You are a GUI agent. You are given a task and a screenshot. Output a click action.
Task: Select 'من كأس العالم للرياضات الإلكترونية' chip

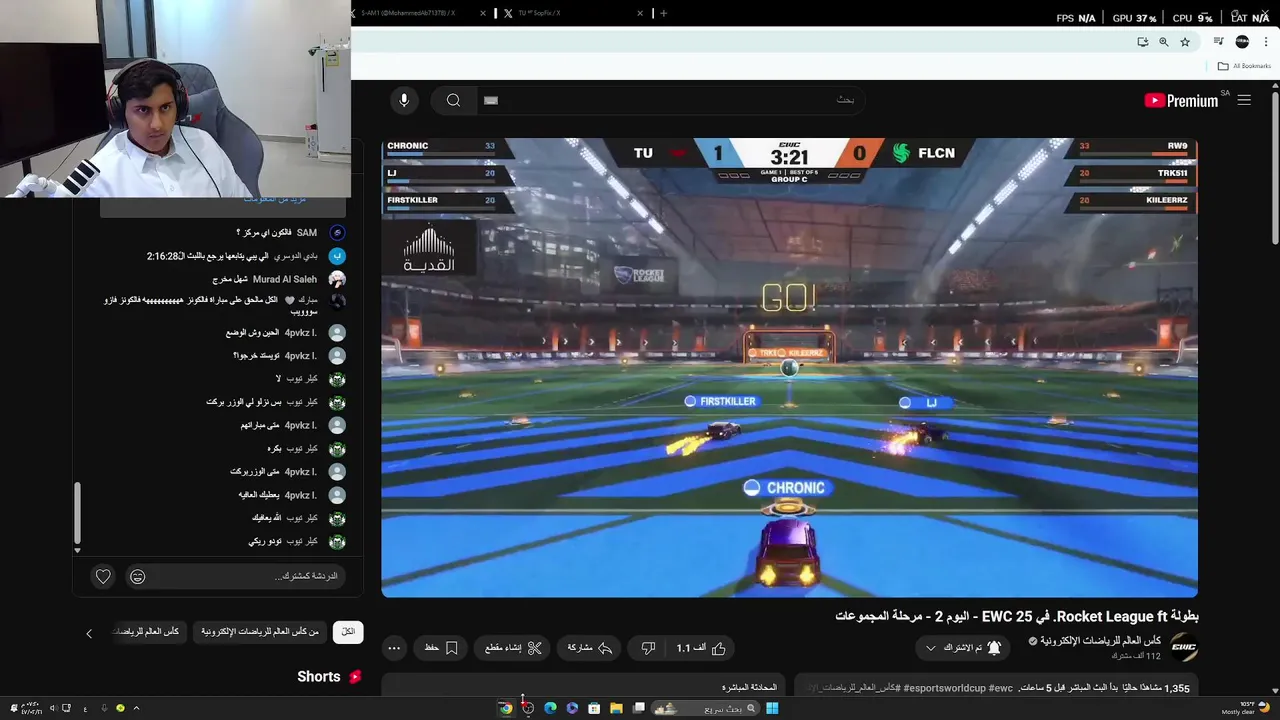coord(260,632)
